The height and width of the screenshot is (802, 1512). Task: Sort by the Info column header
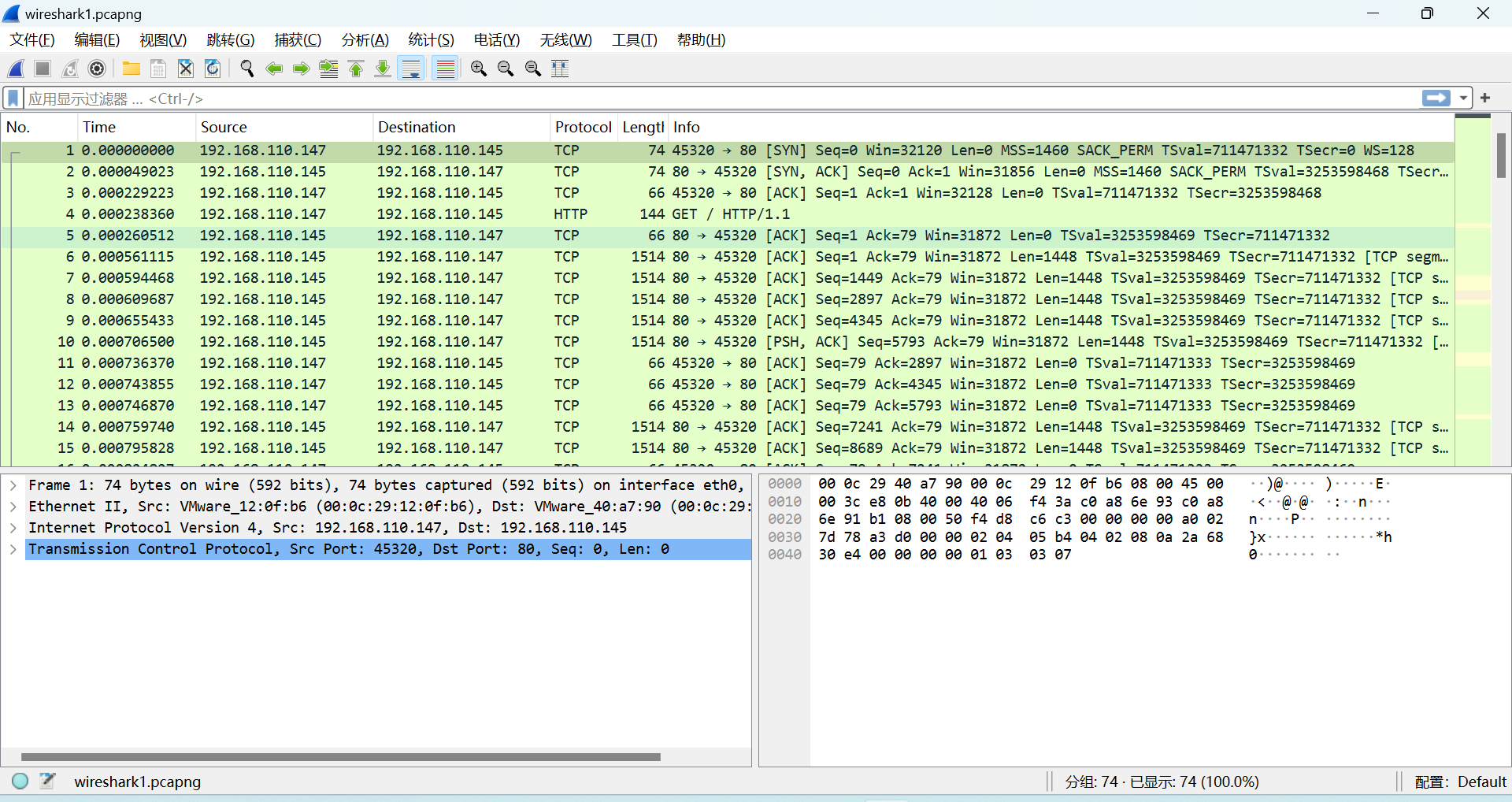click(x=1061, y=127)
